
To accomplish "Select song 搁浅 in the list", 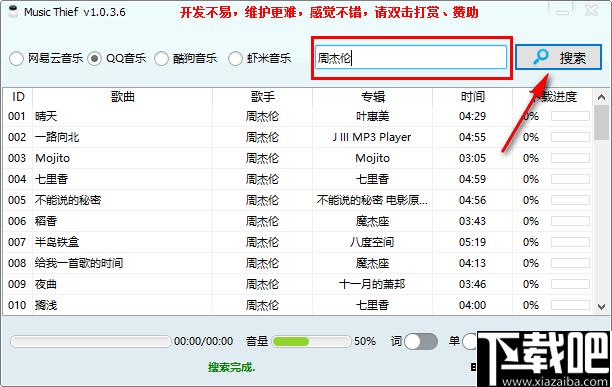I will click(46, 305).
